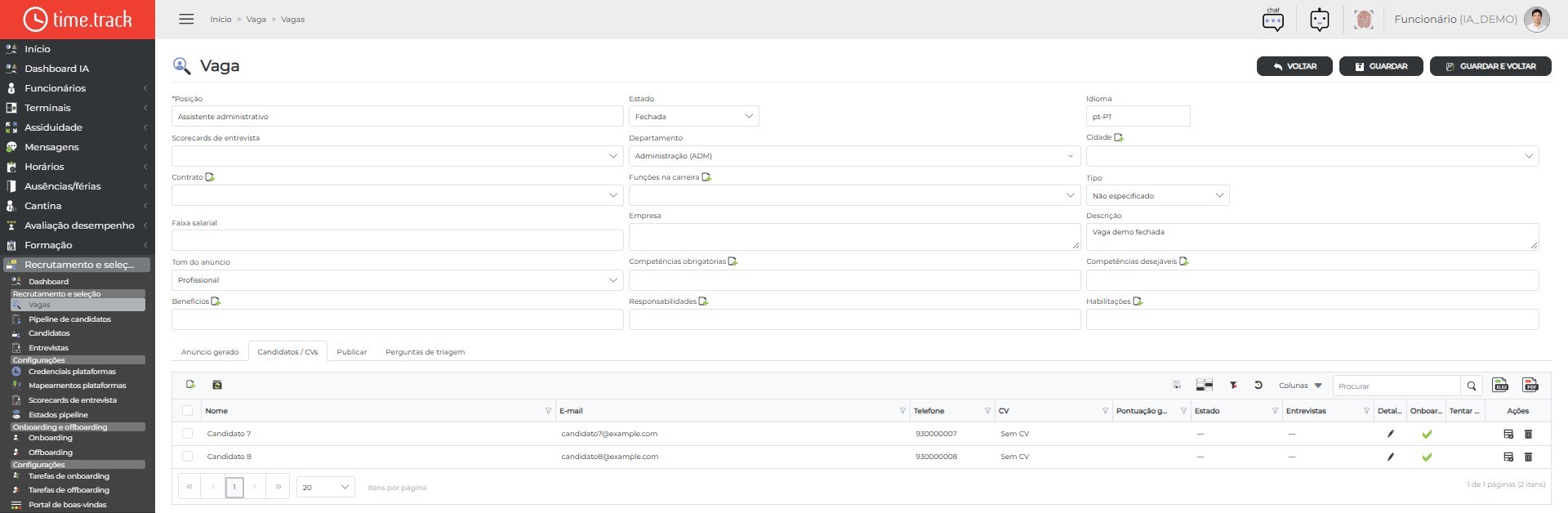The height and width of the screenshot is (513, 1568).
Task: Switch to the Anúncio gerado tab
Action: pyautogui.click(x=210, y=352)
